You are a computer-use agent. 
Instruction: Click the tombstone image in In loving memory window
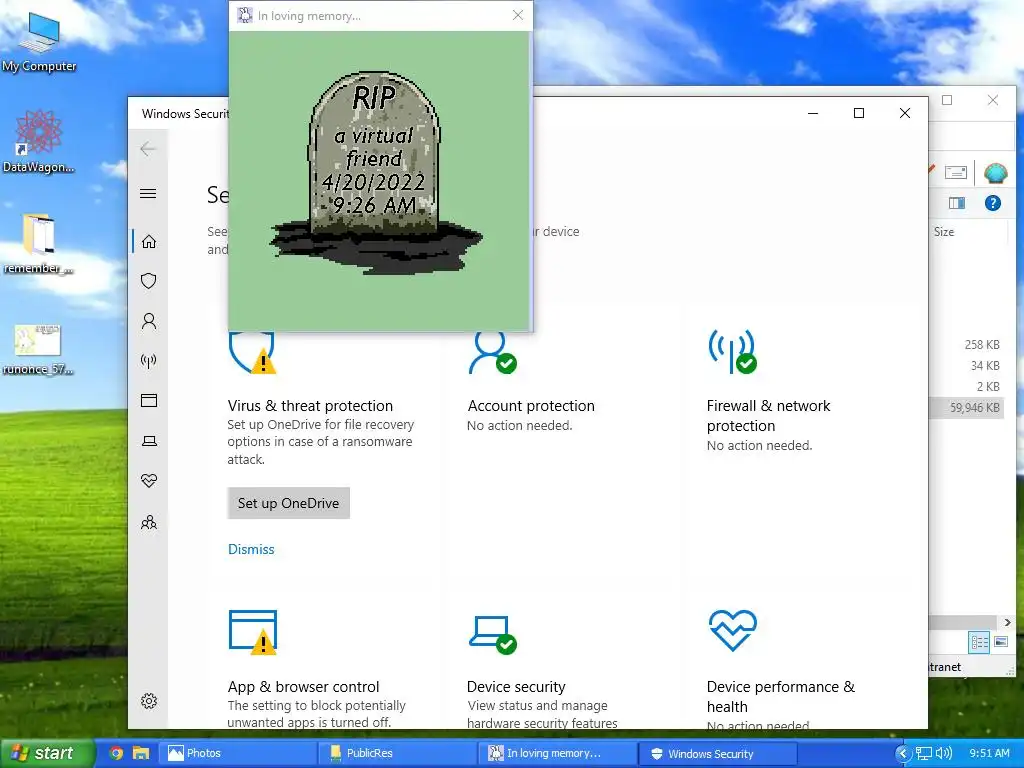tap(376, 171)
